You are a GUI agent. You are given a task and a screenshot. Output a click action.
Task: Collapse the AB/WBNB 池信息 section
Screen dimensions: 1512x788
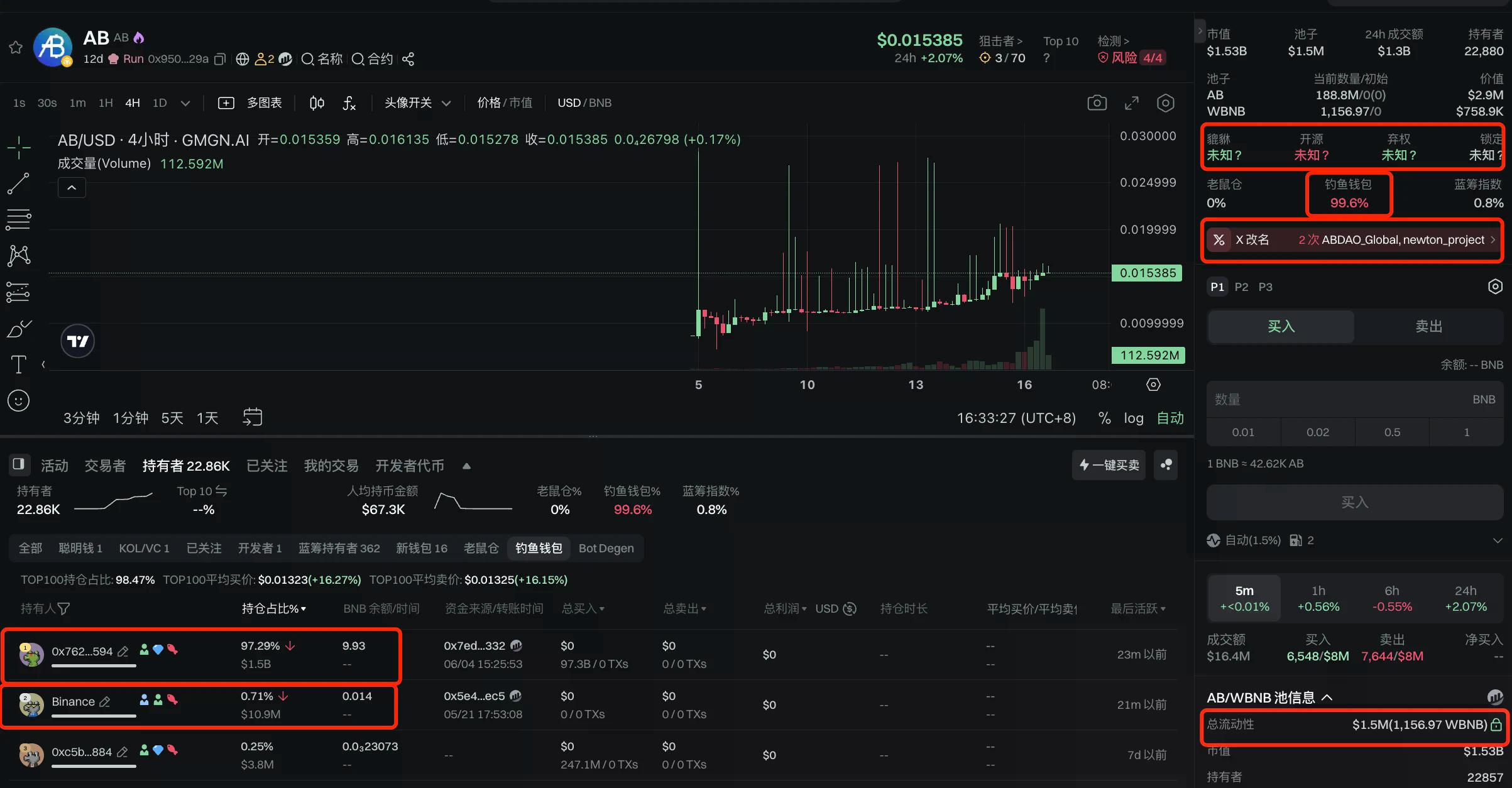(1328, 698)
